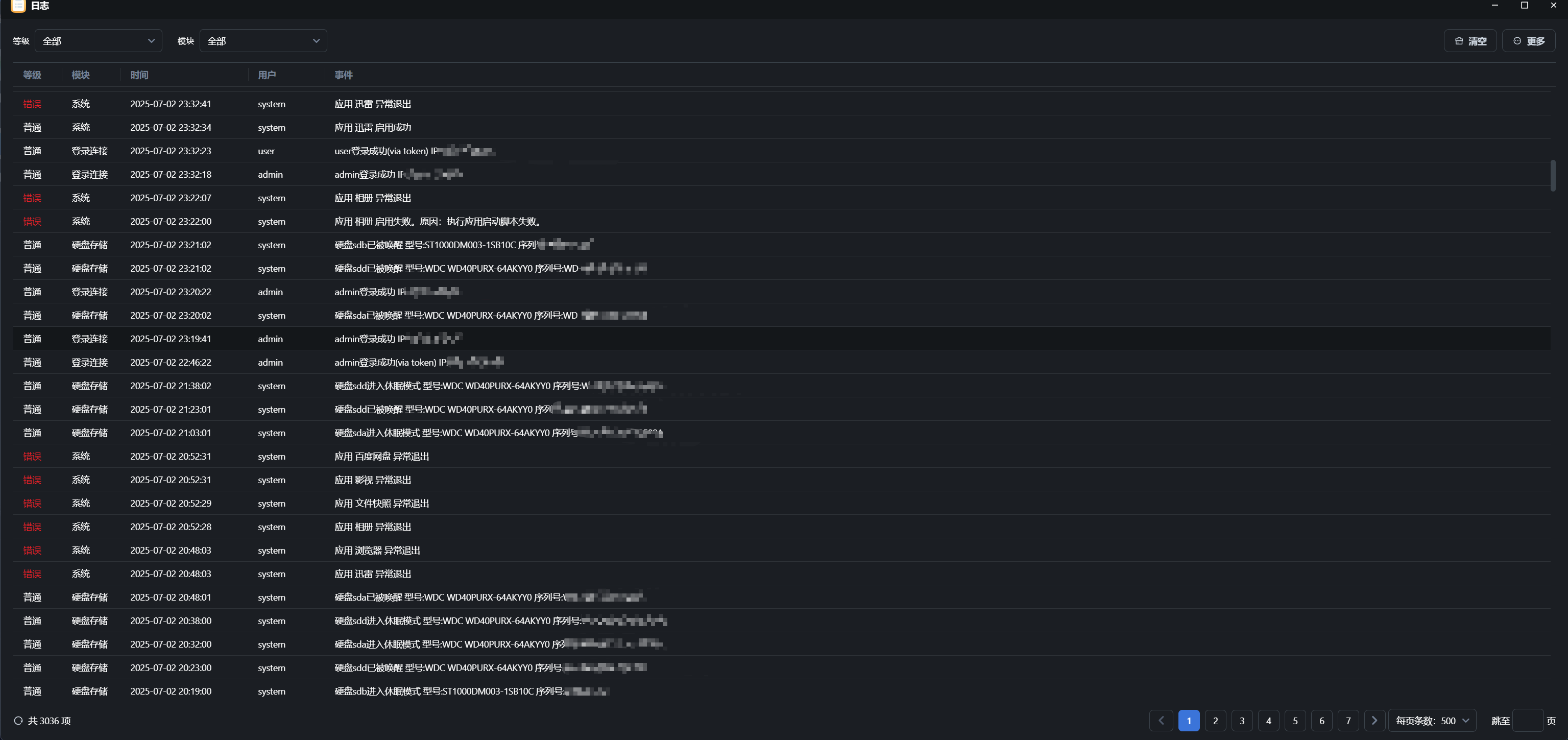Go to the previous page arrow
The image size is (1568, 740).
[1161, 721]
